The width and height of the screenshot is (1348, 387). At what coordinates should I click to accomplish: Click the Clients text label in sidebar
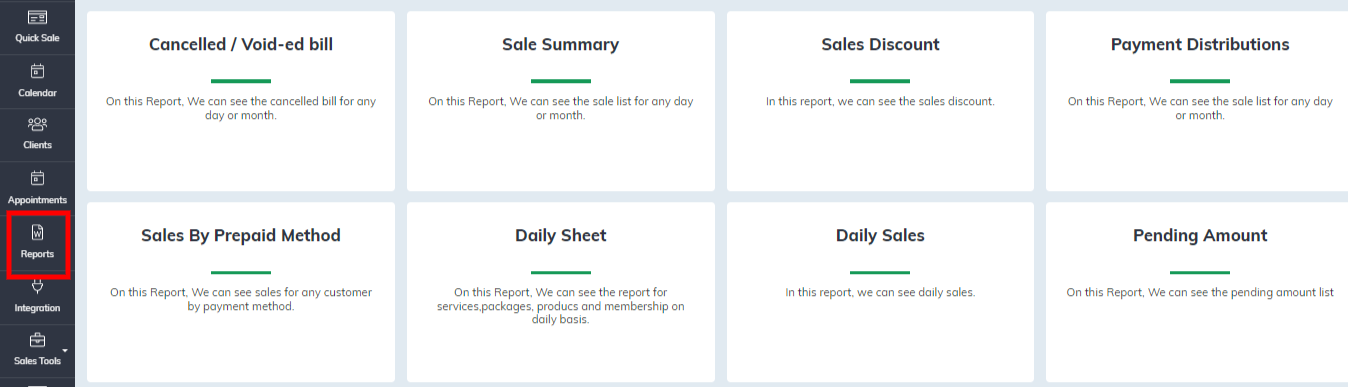[x=37, y=145]
